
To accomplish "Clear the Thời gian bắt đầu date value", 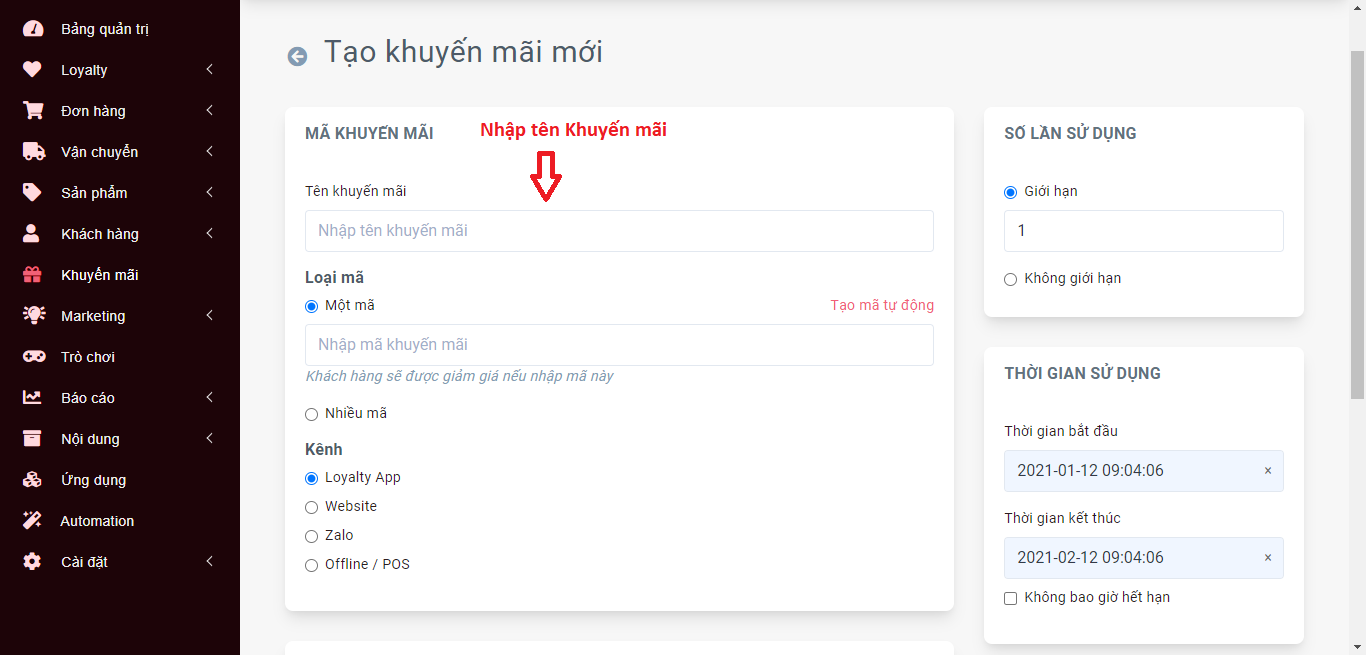I will (1268, 471).
